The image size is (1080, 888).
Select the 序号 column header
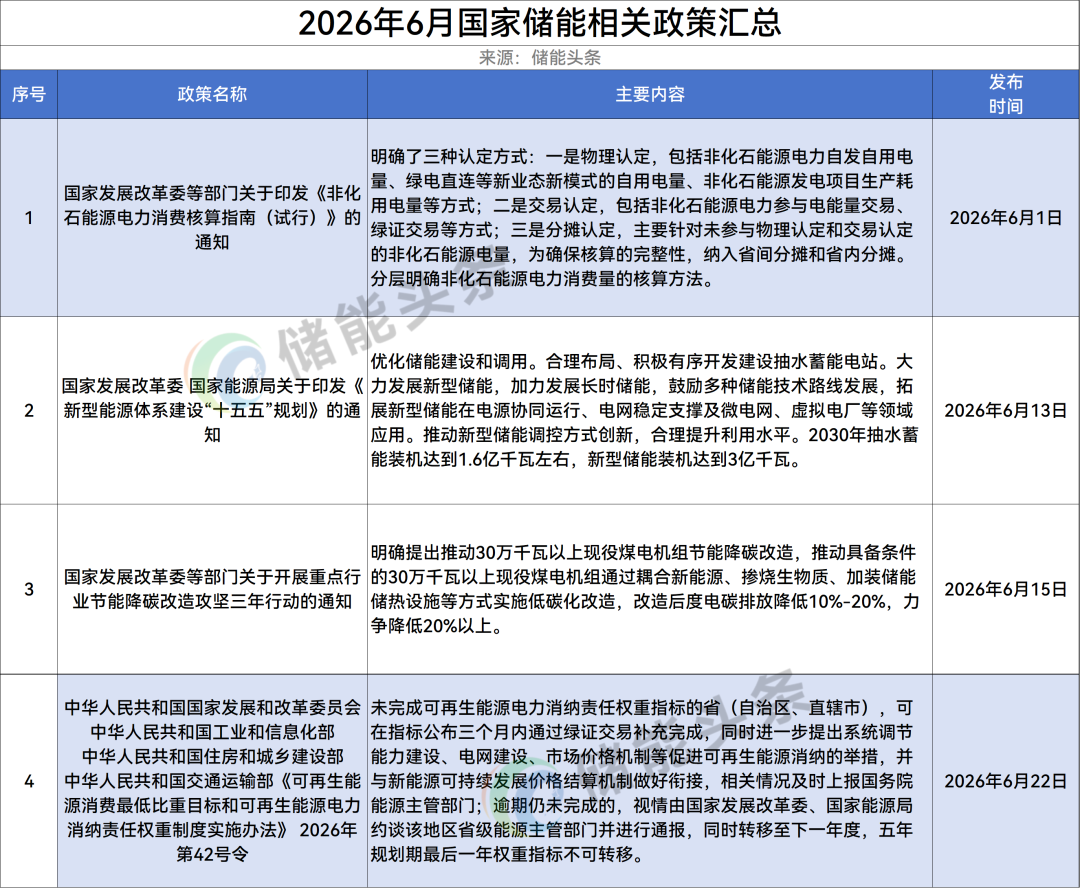[29, 94]
